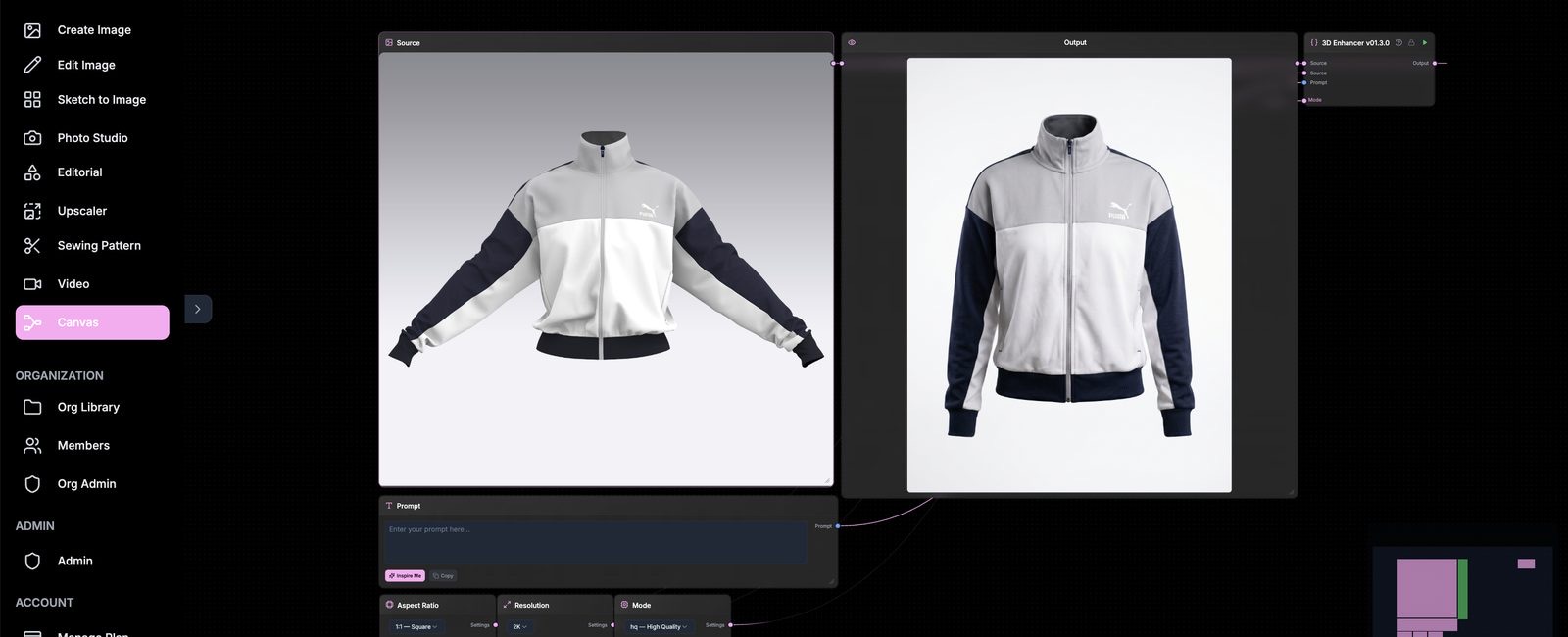This screenshot has width=1568, height=637.
Task: Click the Copy prompt button
Action: tap(443, 576)
